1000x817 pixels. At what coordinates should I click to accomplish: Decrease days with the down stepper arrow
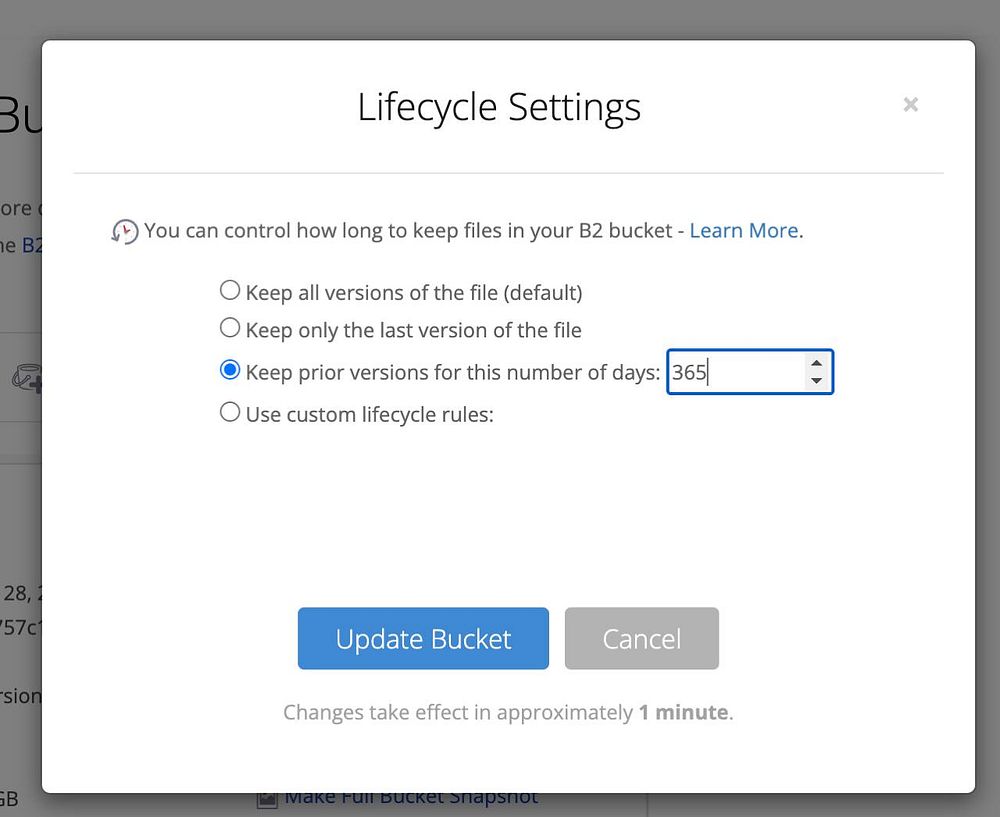point(816,381)
